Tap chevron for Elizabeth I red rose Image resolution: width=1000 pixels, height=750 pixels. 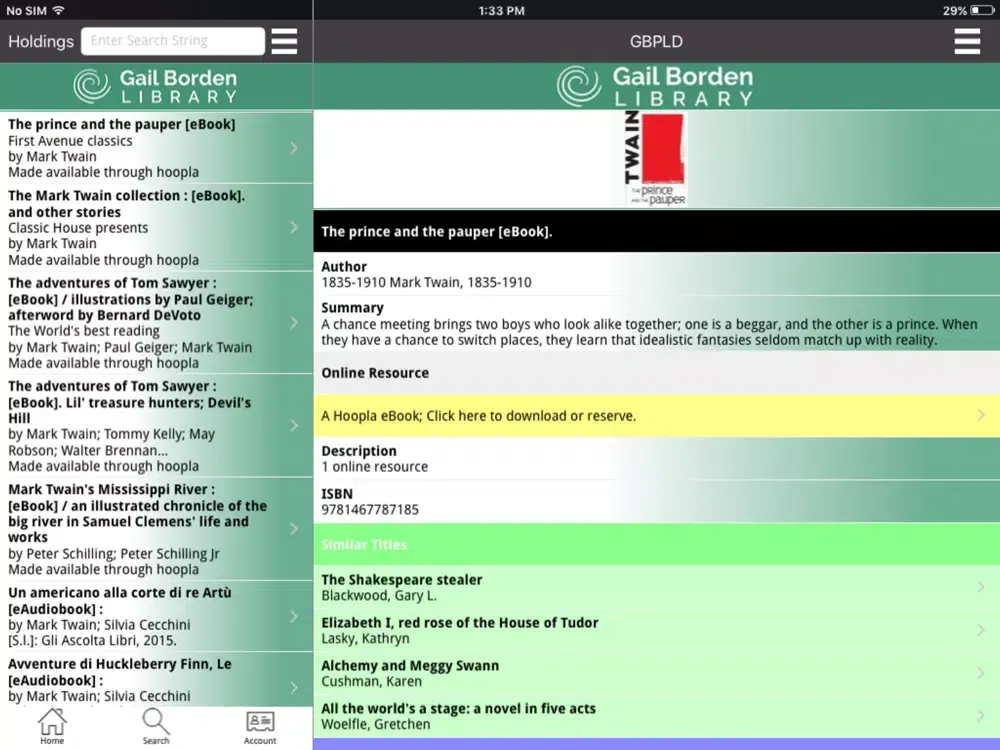click(981, 630)
